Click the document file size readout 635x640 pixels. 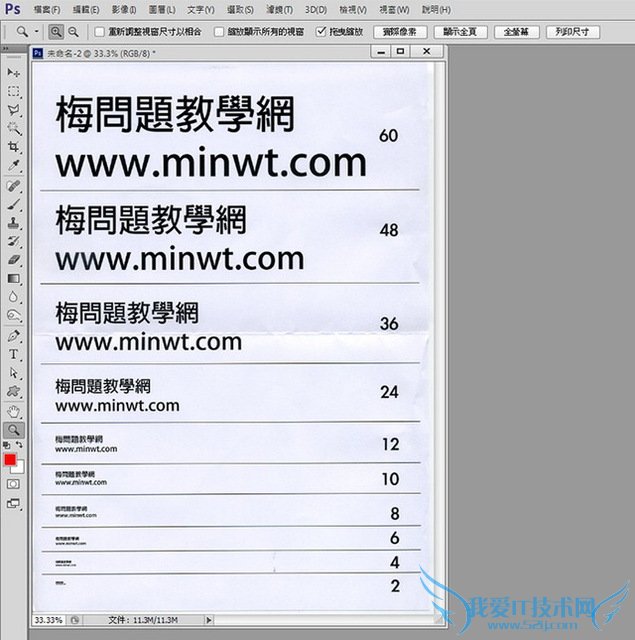pyautogui.click(x=143, y=620)
